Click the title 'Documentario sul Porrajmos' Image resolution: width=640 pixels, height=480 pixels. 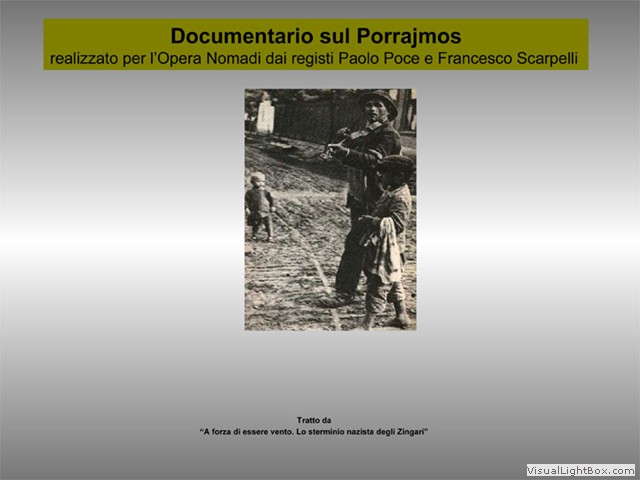coord(316,36)
